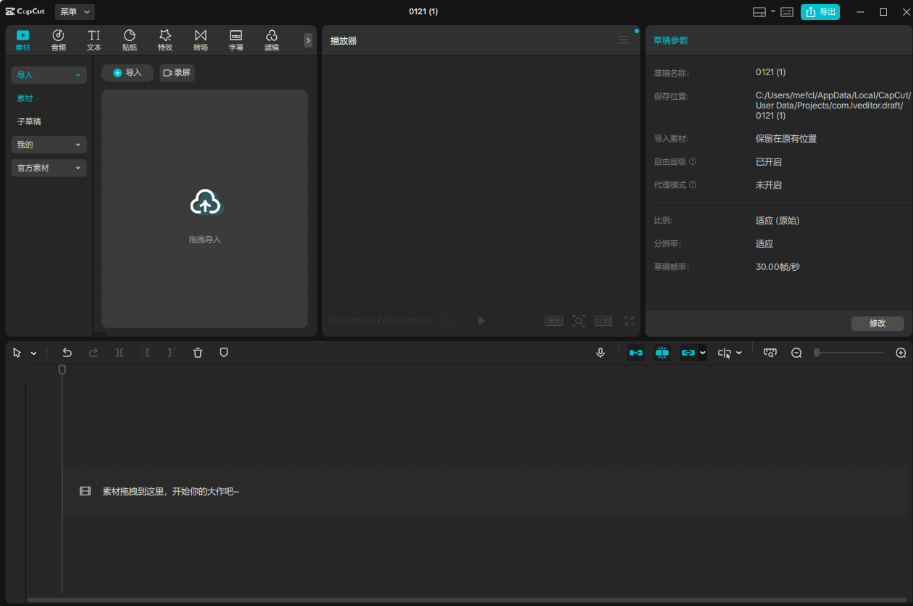Click the zoom-in timeline magnifier icon
Screen dimensions: 913x606
click(x=900, y=353)
